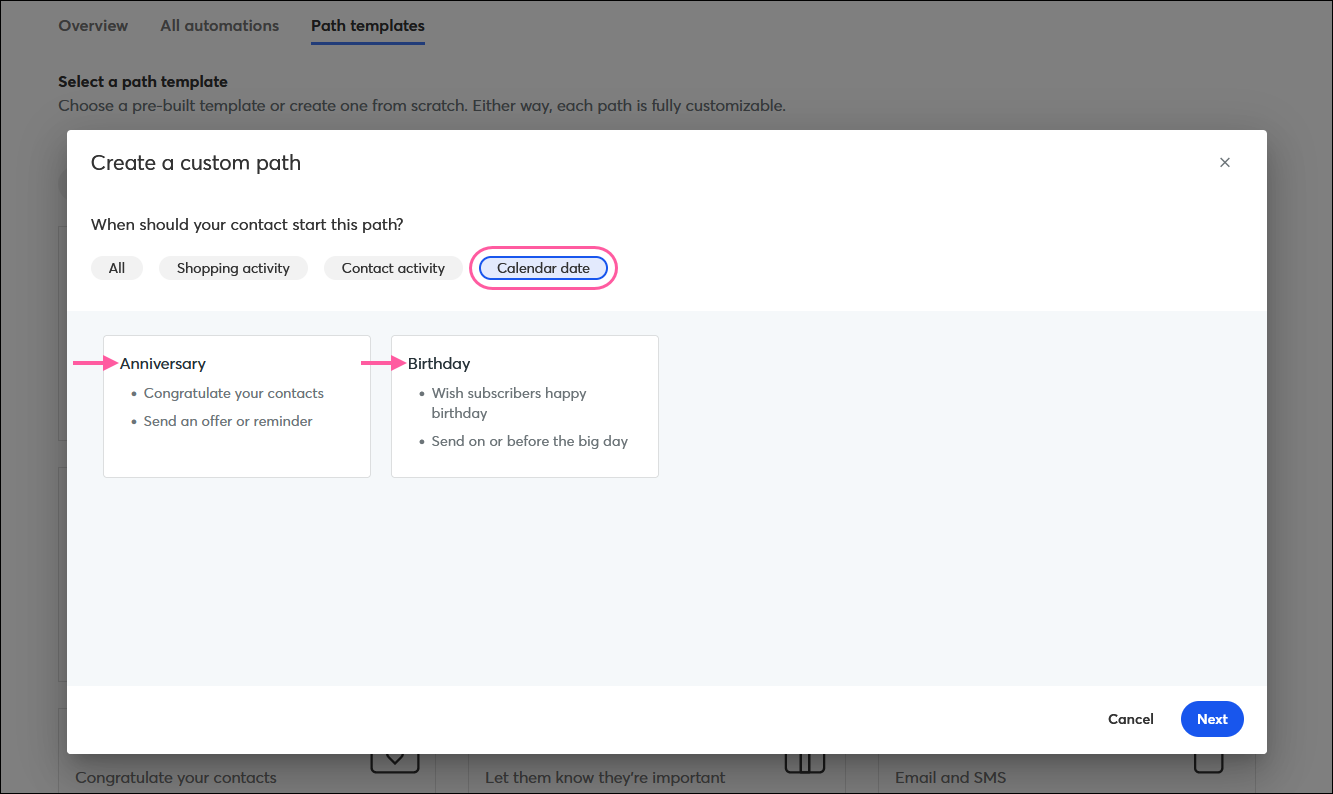Filter triggers by Contact activity

(x=393, y=268)
